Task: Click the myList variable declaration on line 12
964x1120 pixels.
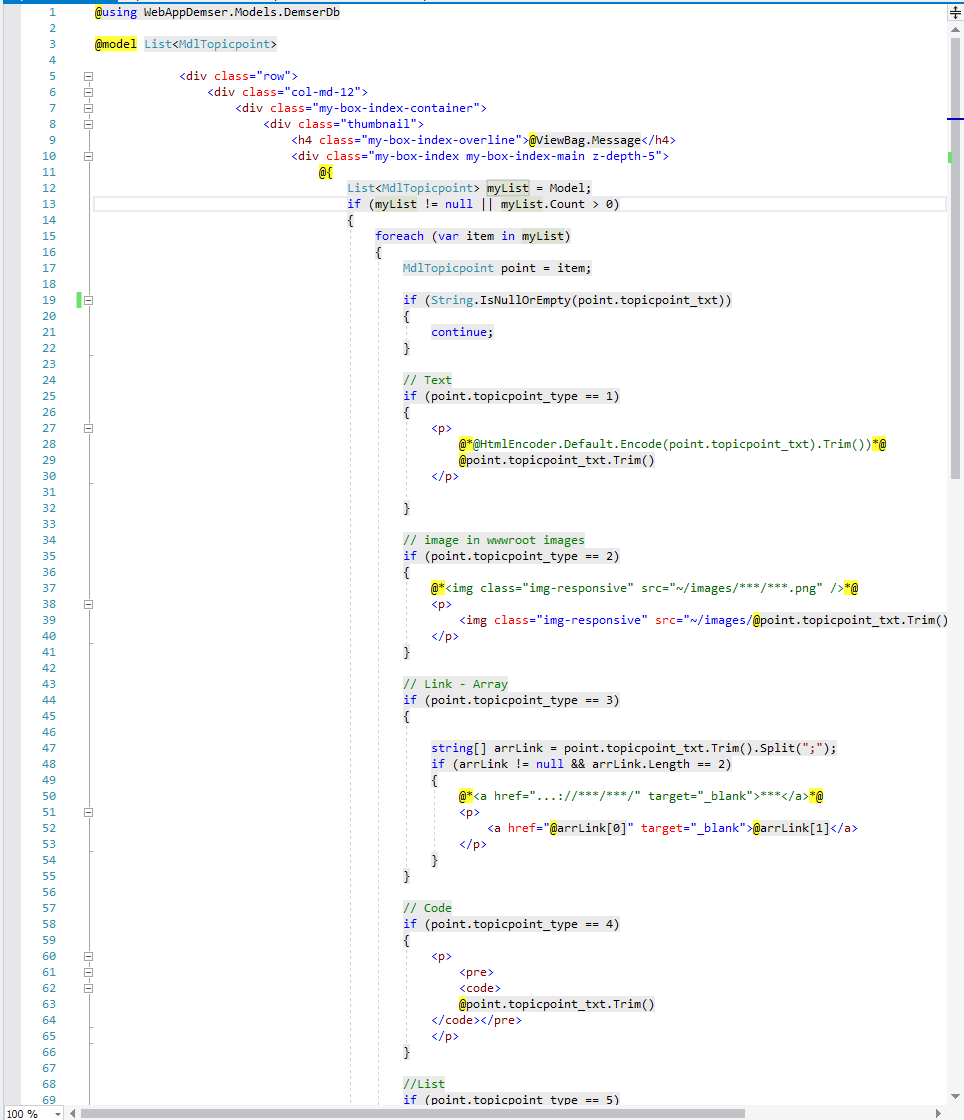Action: pos(508,188)
